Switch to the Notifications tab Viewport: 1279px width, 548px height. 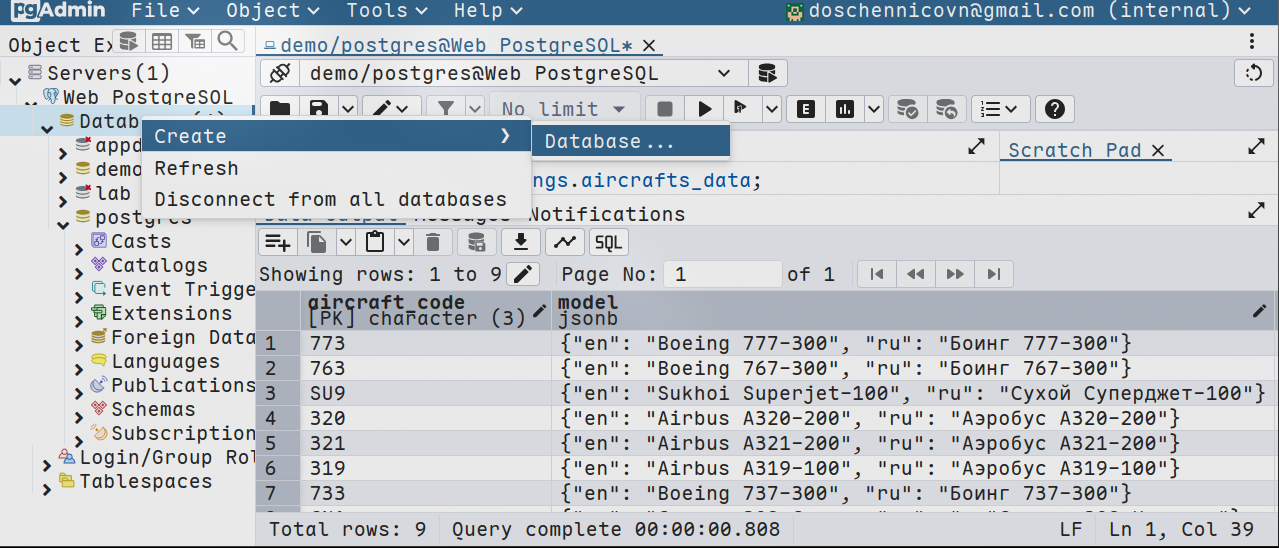[606, 214]
